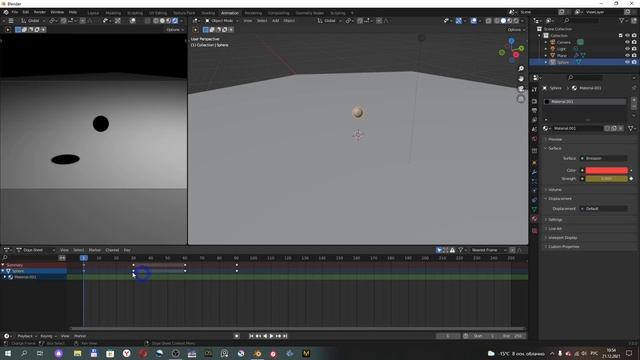Select the Material.001 slot in list
Screen dimensions: 640x360
[x=585, y=102]
